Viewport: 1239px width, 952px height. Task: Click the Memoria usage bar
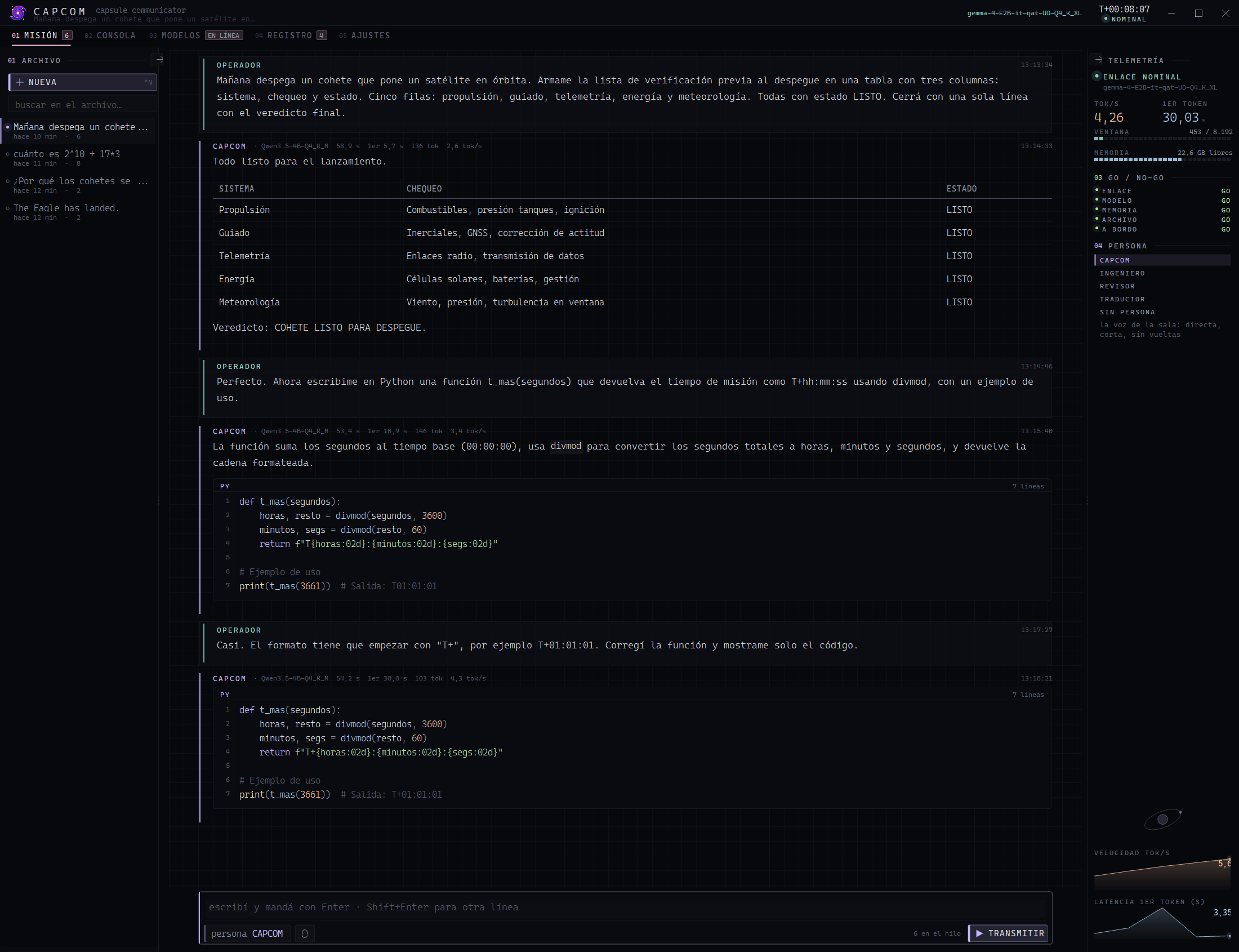pyautogui.click(x=1162, y=159)
